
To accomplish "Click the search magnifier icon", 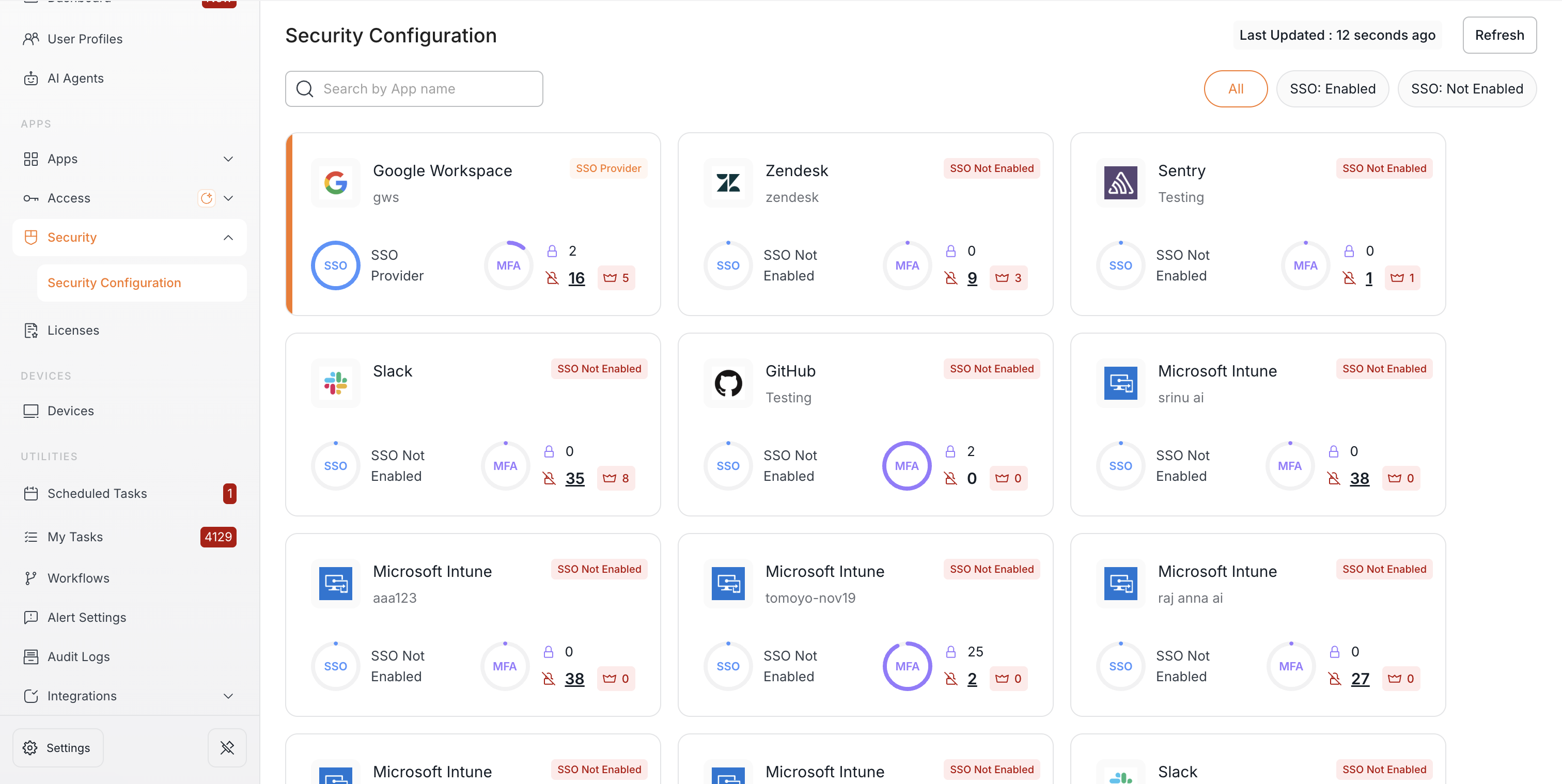I will [304, 89].
